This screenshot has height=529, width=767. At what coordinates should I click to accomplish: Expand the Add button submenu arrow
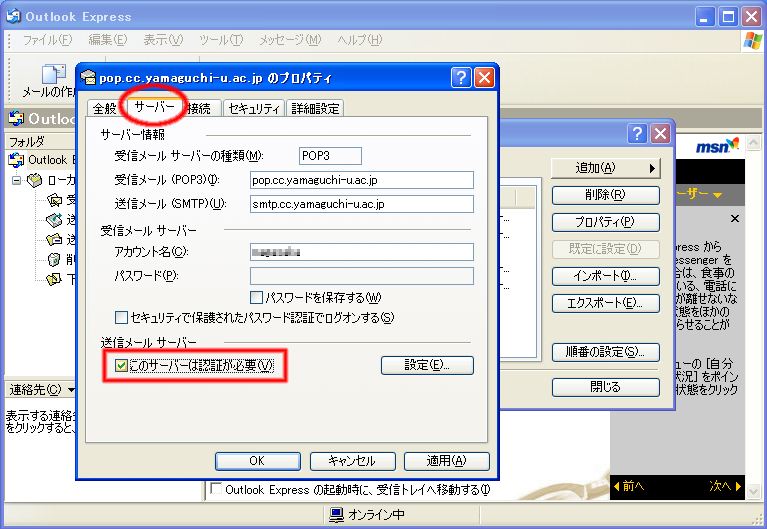pyautogui.click(x=652, y=168)
